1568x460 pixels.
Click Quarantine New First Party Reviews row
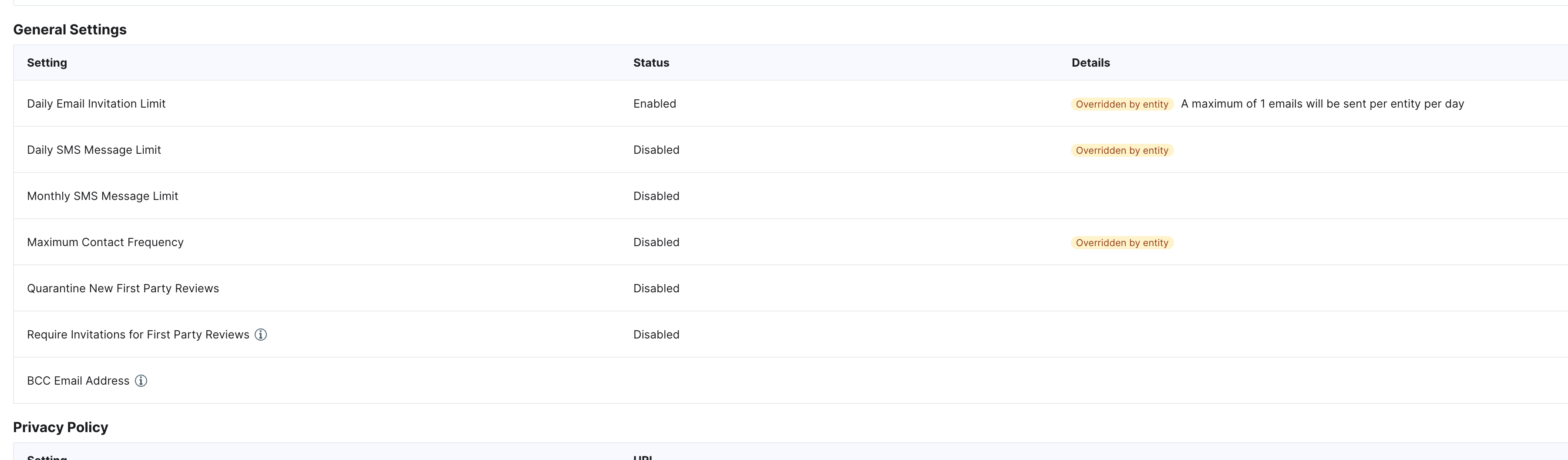pyautogui.click(x=791, y=288)
